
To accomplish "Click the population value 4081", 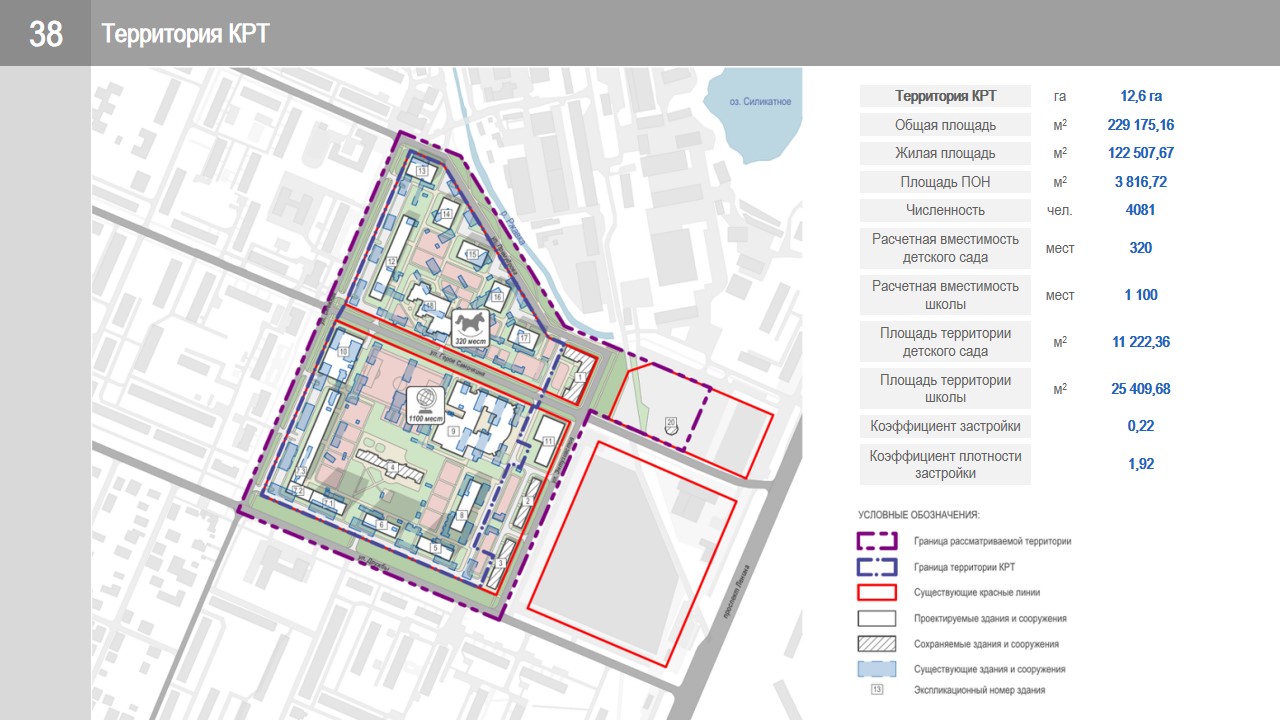I will [x=1141, y=210].
